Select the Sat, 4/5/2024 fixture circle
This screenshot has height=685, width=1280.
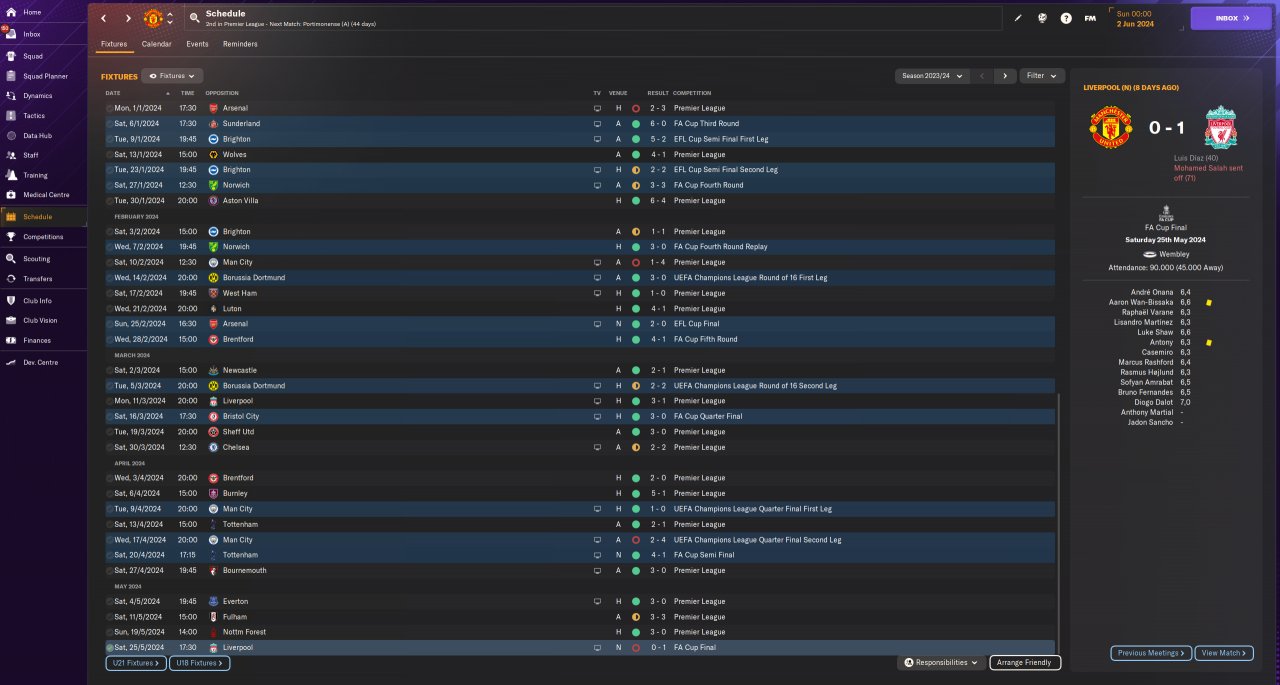point(110,601)
